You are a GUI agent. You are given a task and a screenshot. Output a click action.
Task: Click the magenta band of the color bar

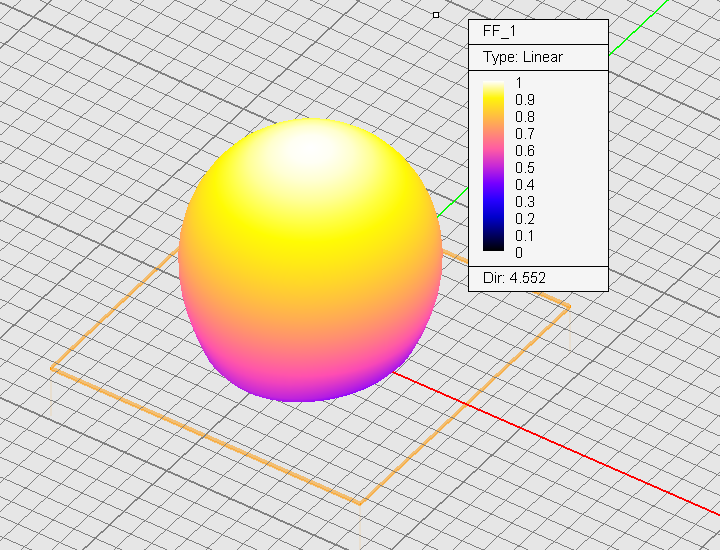coord(494,150)
